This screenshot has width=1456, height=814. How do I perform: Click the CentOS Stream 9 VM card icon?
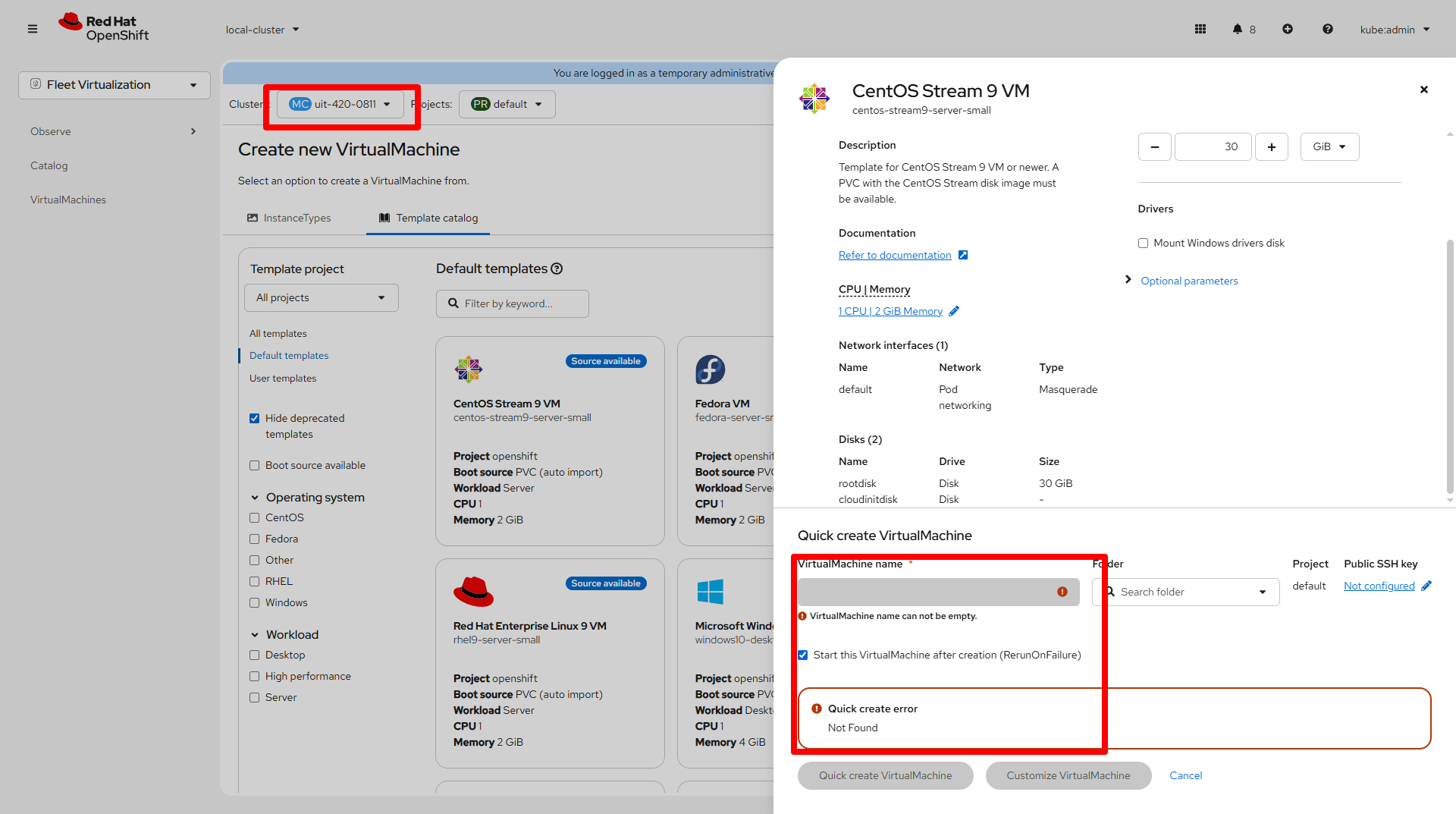pyautogui.click(x=469, y=369)
